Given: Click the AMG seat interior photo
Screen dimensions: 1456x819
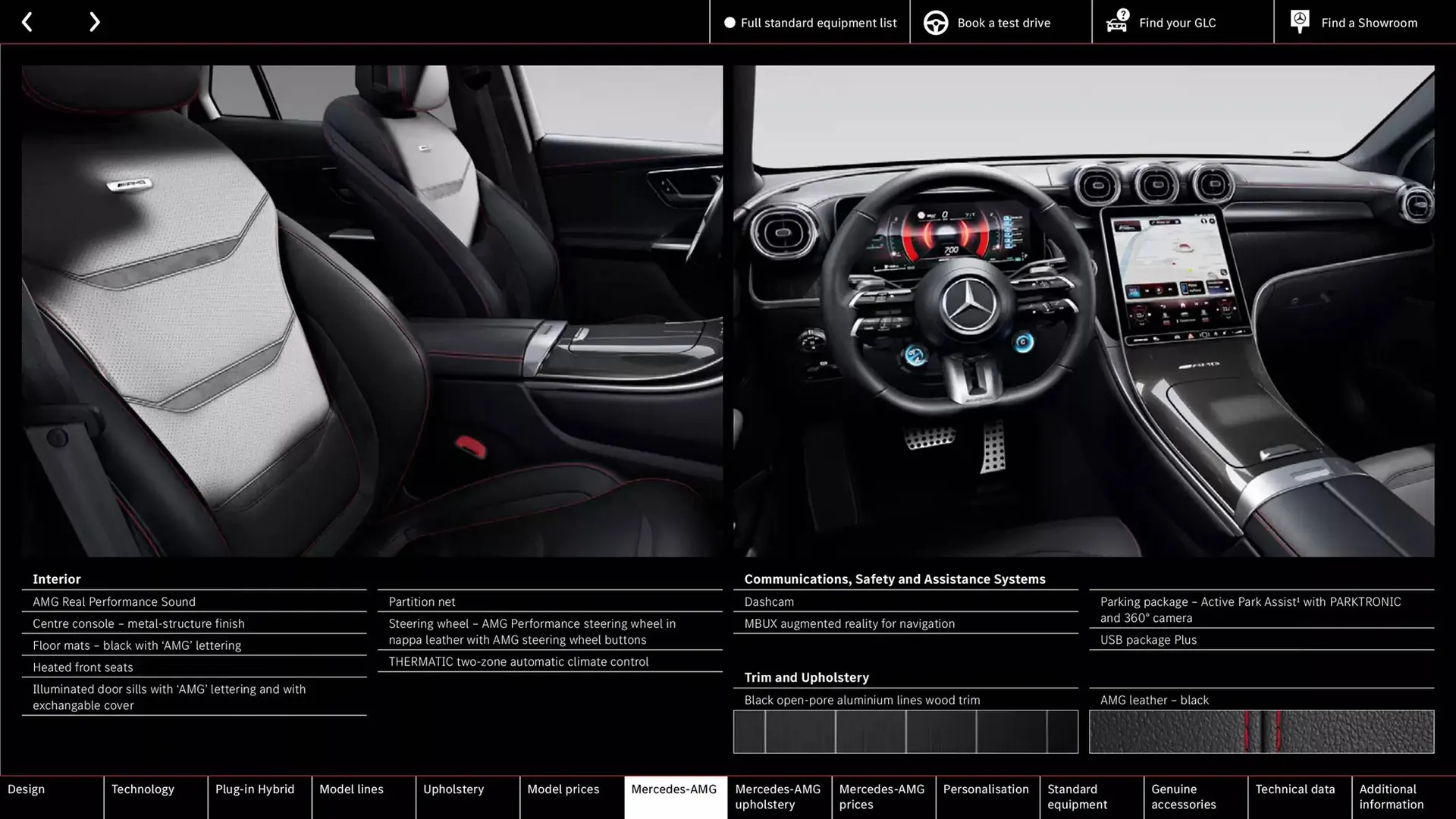Looking at the screenshot, I should point(372,311).
